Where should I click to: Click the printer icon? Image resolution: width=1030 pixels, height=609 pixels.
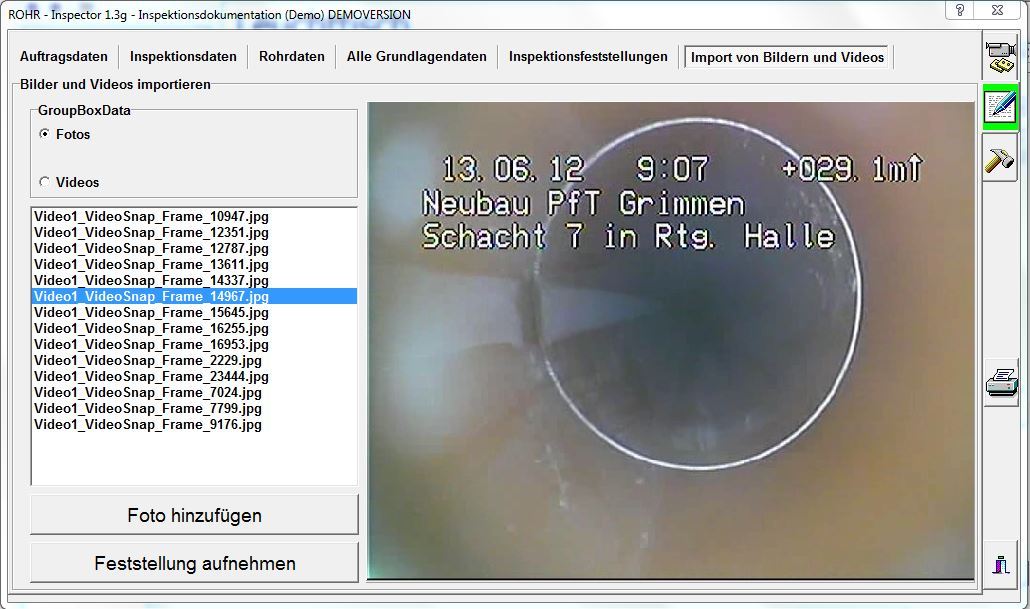(1000, 383)
